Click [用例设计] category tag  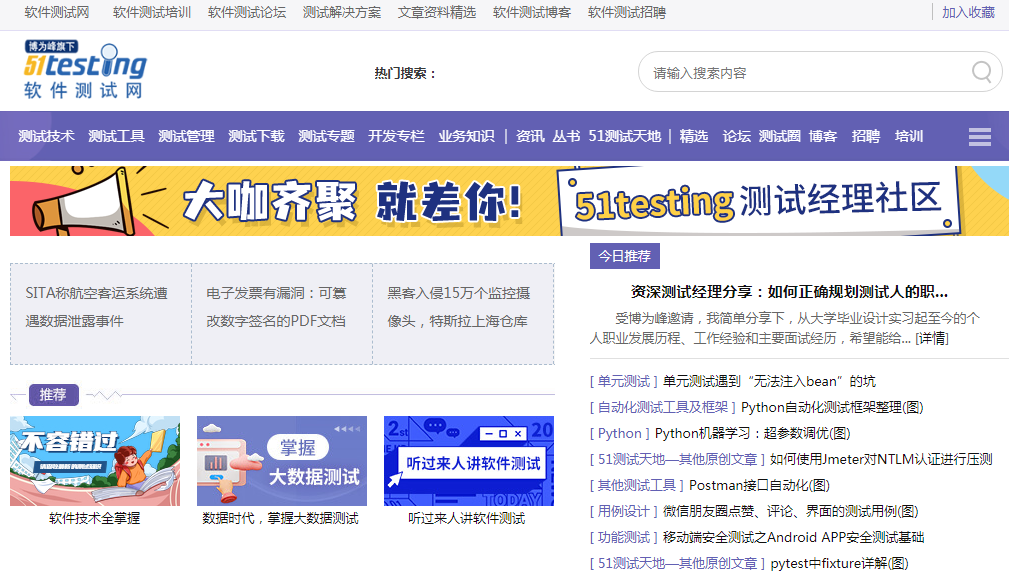click(x=624, y=511)
